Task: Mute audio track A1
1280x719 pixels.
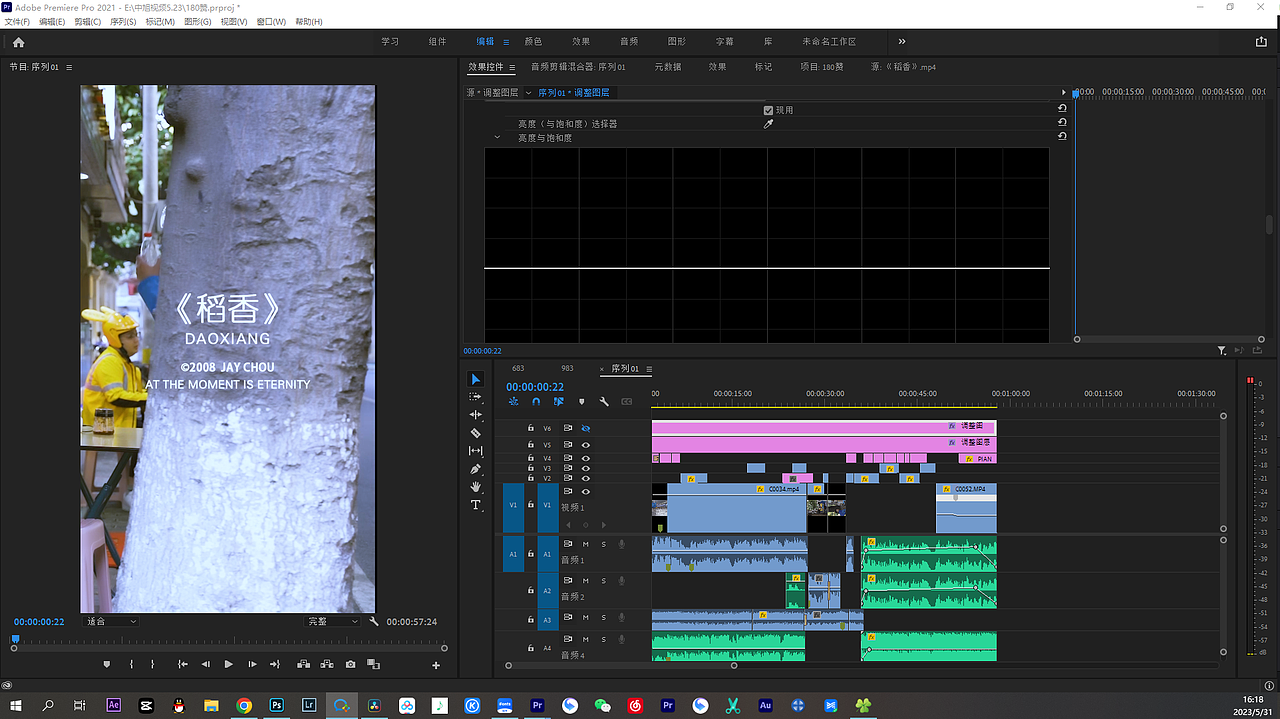Action: coord(586,544)
